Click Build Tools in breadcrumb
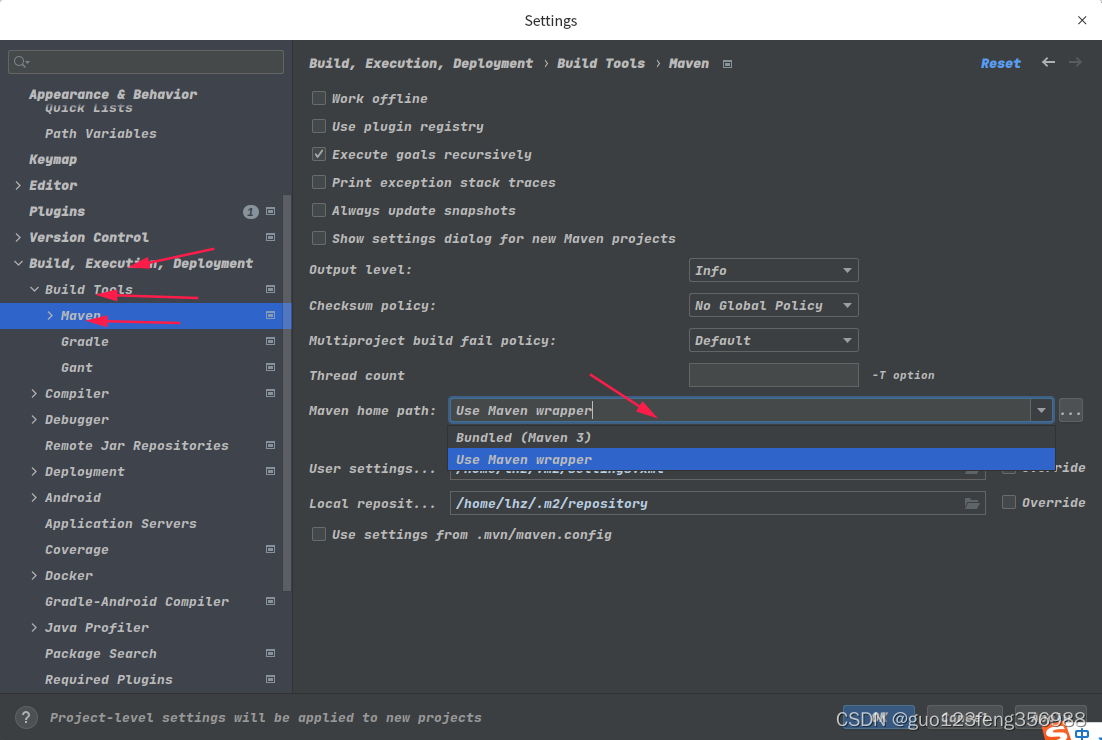Viewport: 1102px width, 740px height. (x=600, y=63)
